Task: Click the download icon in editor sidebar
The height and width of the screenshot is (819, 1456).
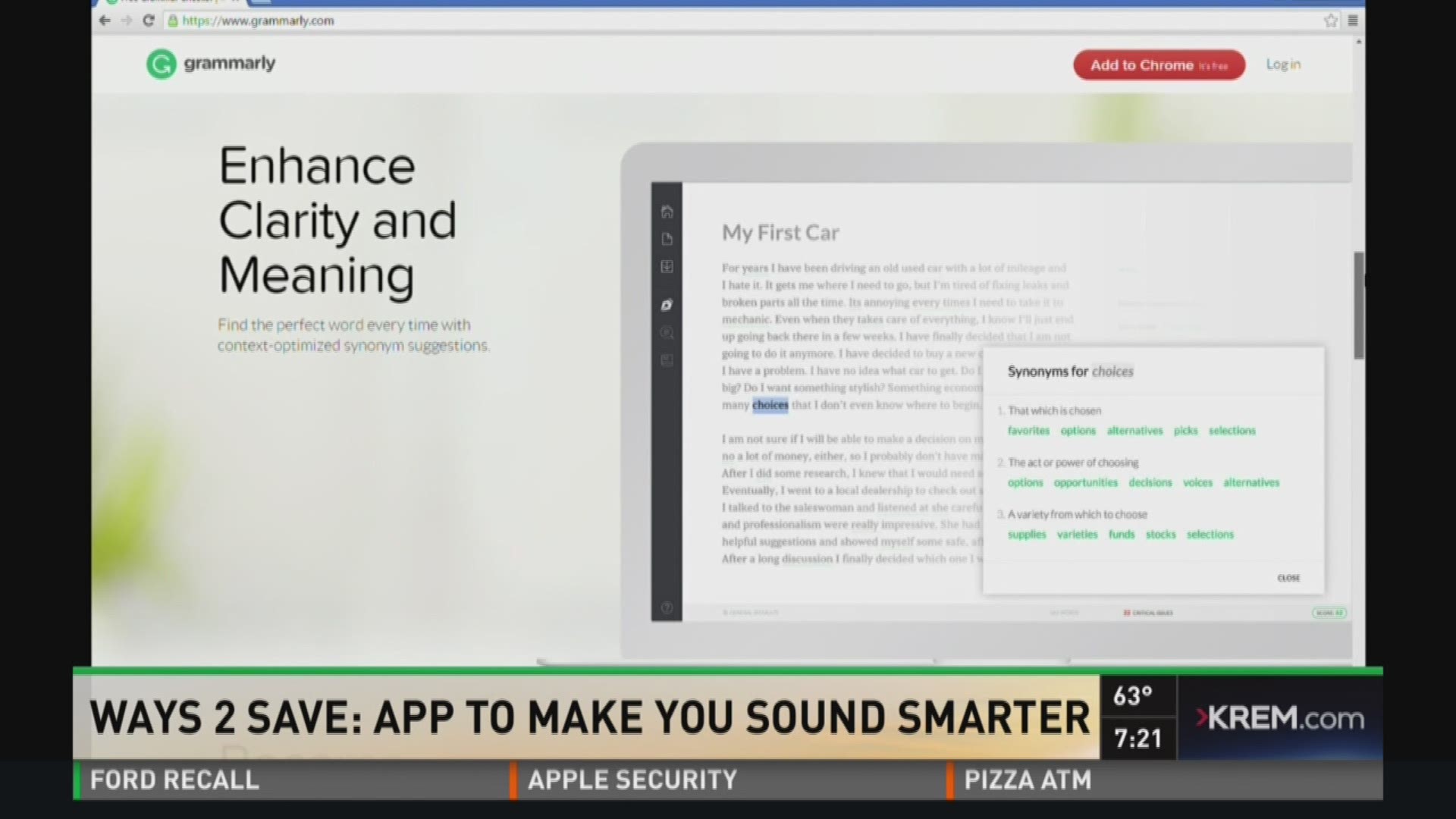Action: tap(667, 267)
